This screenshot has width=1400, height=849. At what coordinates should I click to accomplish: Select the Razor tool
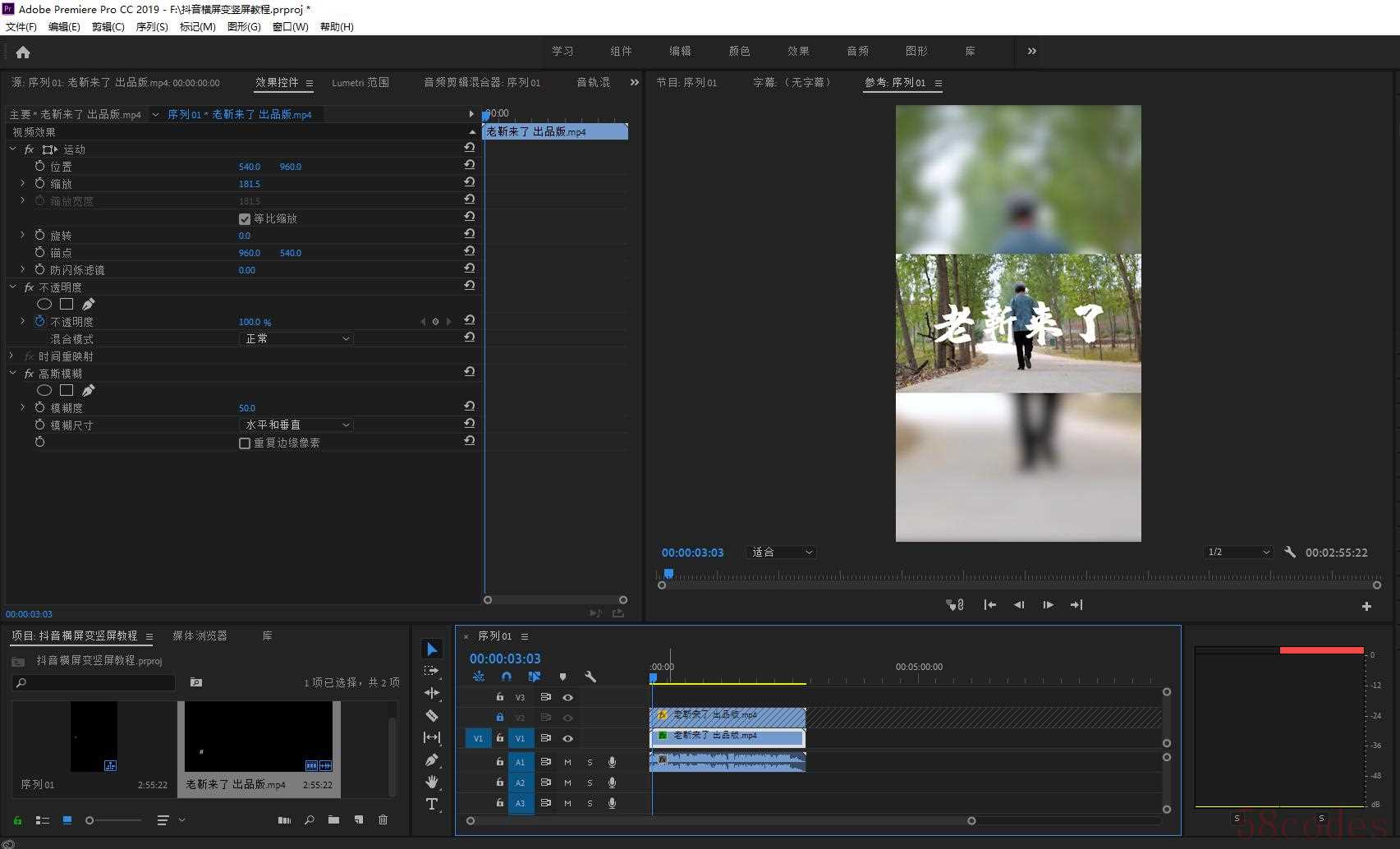432,715
